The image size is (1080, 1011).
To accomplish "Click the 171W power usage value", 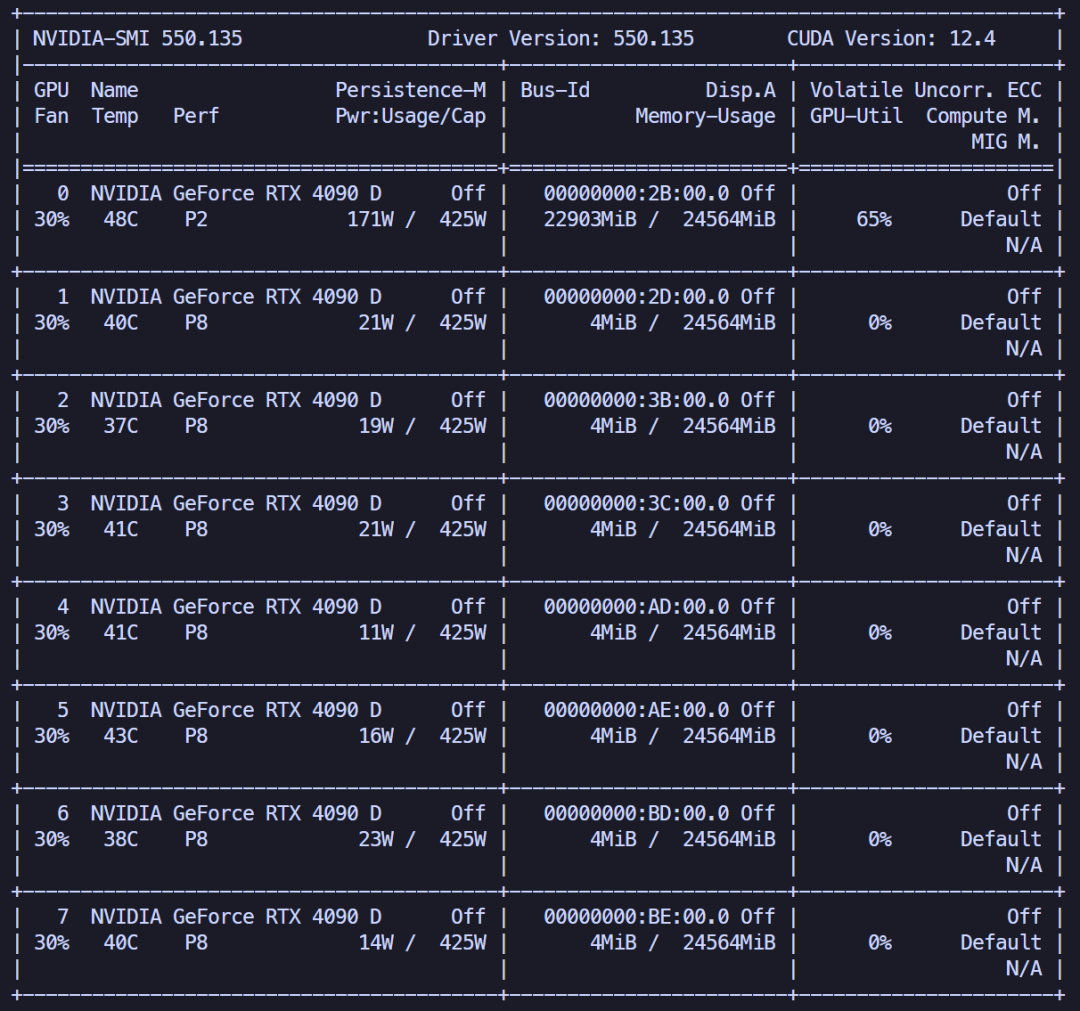I will coord(370,220).
